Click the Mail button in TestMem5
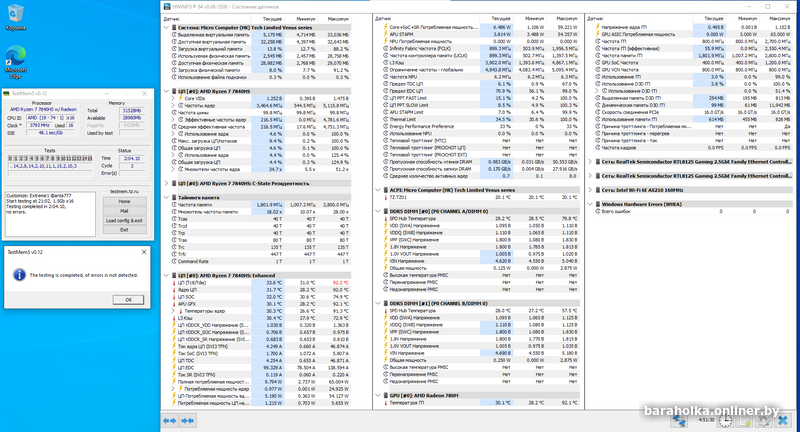The width and height of the screenshot is (800, 432). coord(124,211)
